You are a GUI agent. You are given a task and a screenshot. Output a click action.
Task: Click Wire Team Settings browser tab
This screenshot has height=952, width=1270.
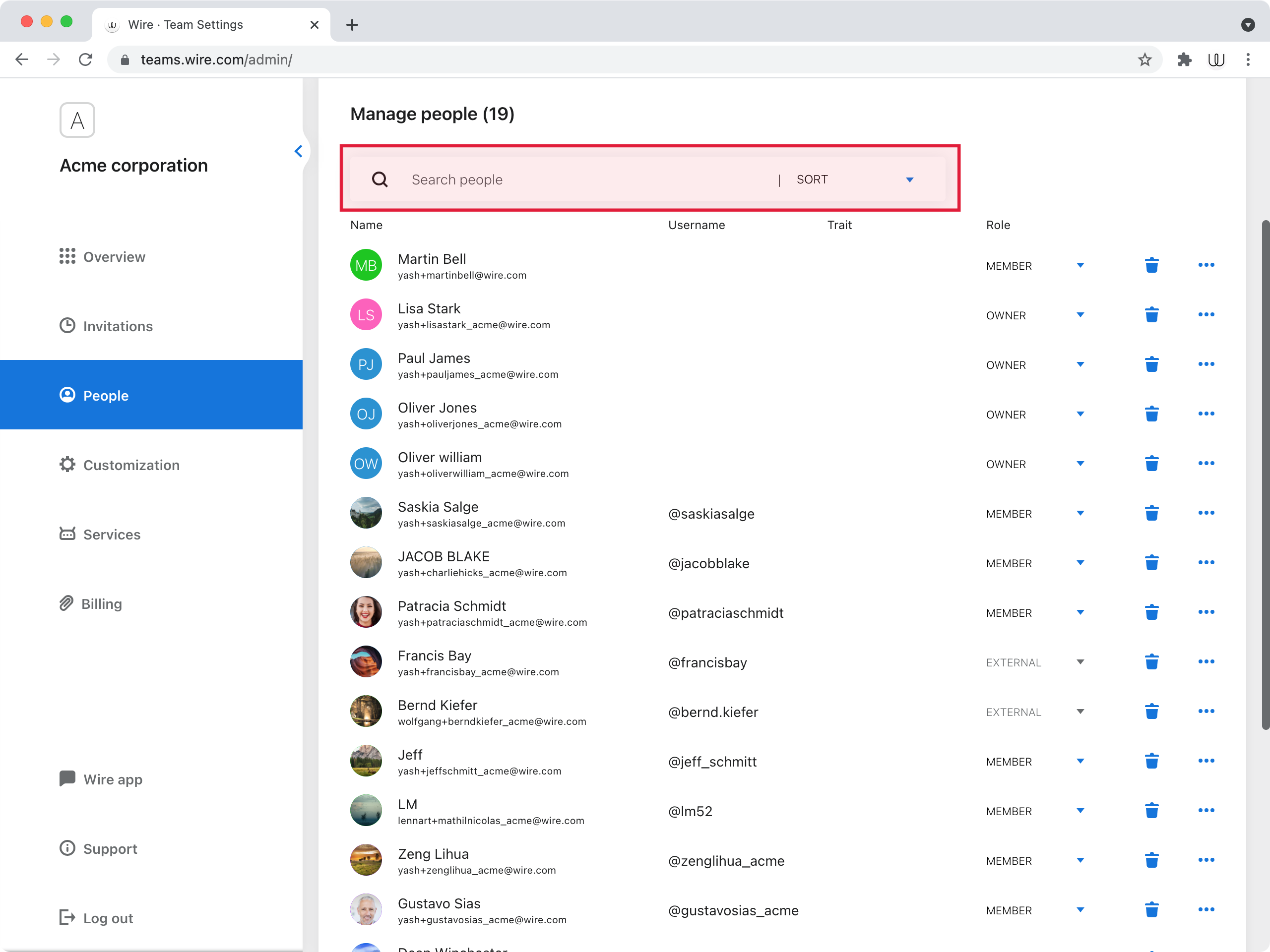(211, 25)
